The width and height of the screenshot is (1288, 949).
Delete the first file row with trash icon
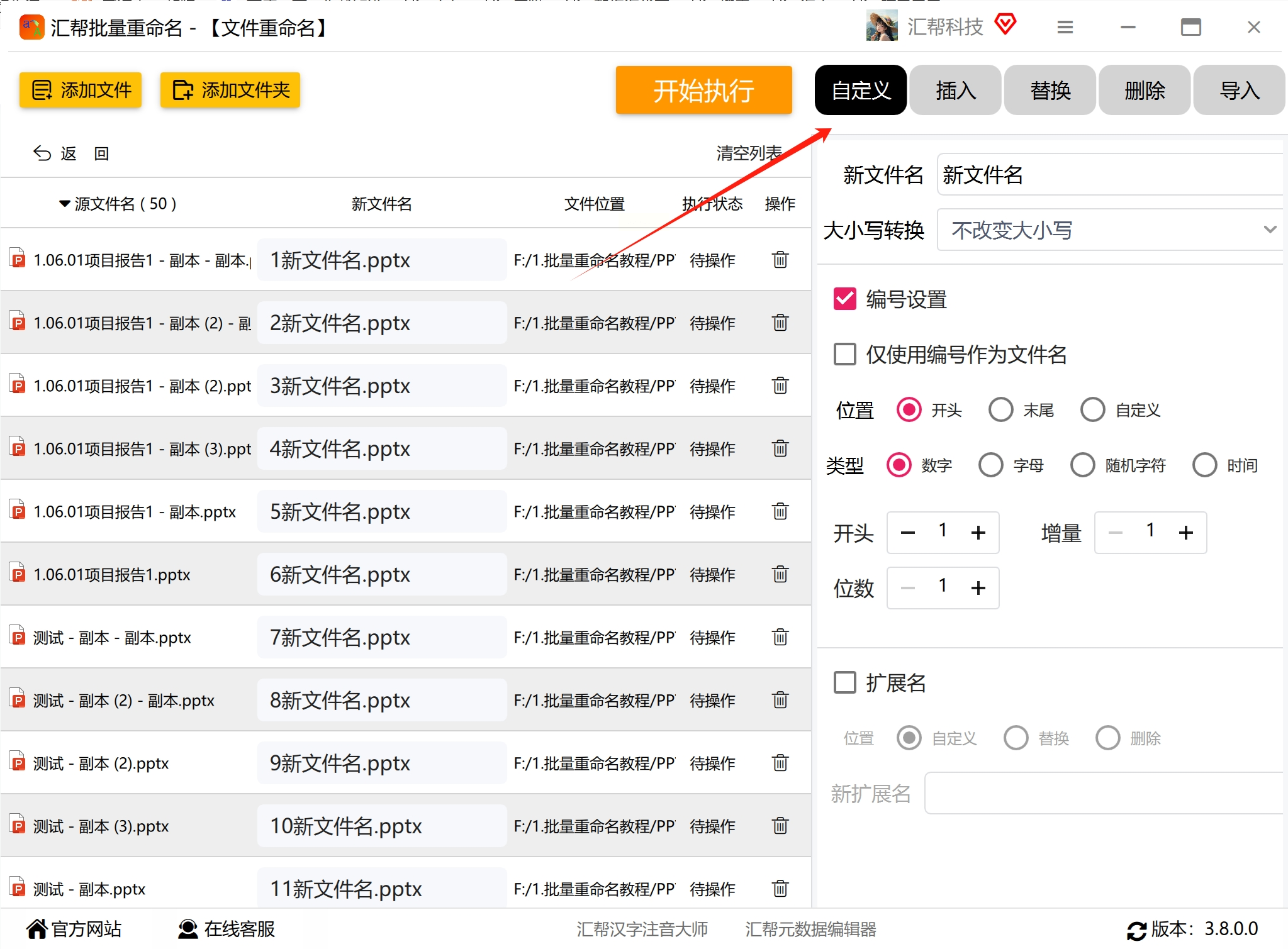[780, 260]
